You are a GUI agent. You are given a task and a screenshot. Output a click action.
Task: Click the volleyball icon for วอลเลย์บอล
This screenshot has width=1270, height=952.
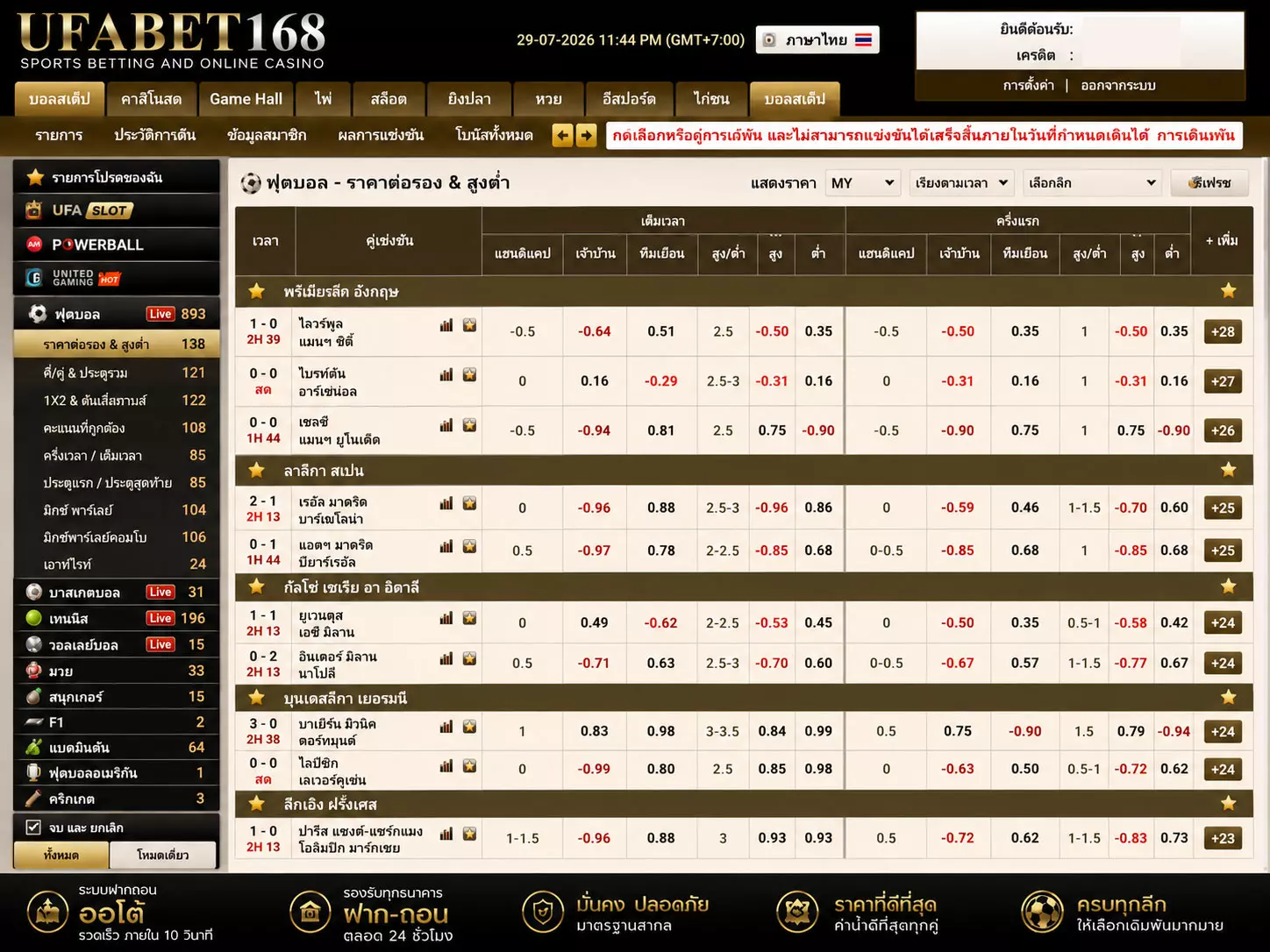click(x=34, y=644)
